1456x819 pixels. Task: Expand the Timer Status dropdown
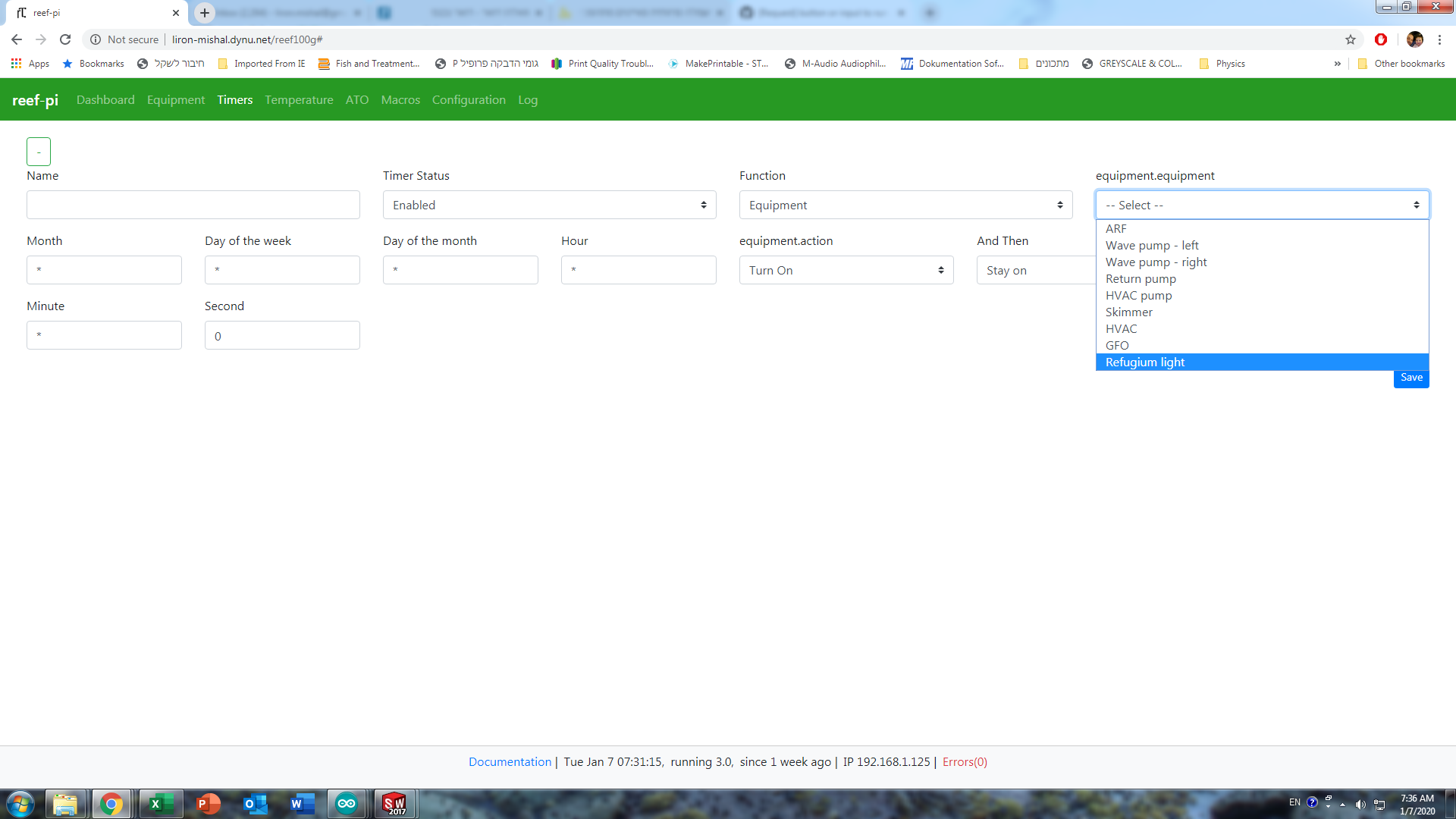click(x=549, y=205)
